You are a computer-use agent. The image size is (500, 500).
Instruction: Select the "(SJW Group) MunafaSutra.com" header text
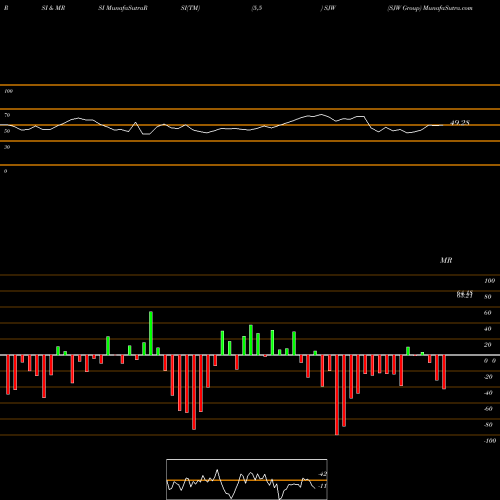pos(430,8)
